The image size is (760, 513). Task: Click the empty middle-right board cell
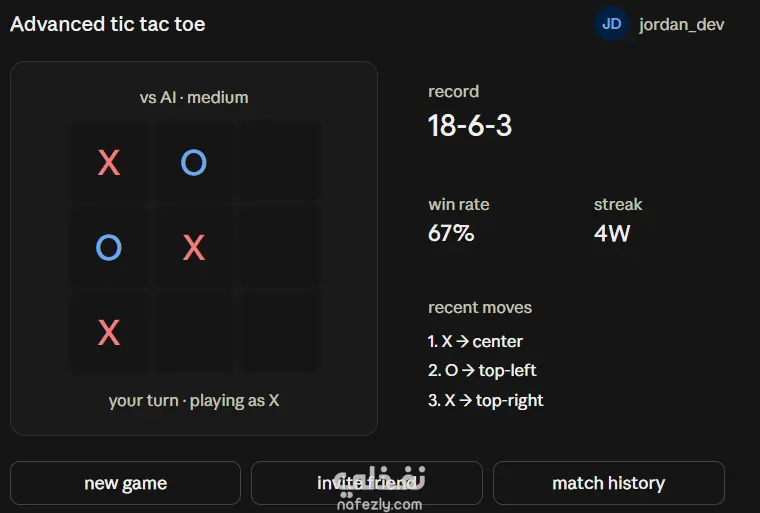(279, 247)
